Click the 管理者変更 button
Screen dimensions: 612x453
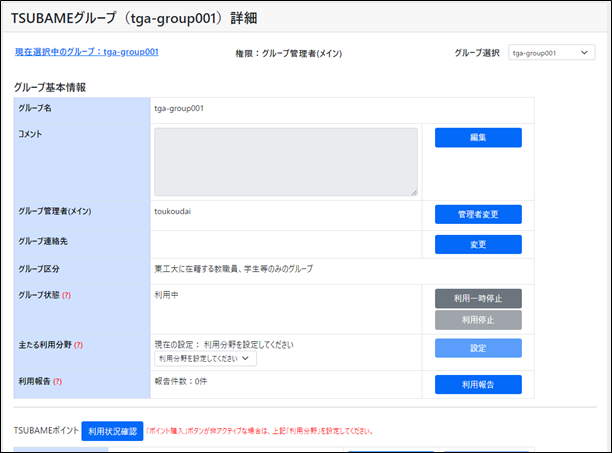pos(478,214)
